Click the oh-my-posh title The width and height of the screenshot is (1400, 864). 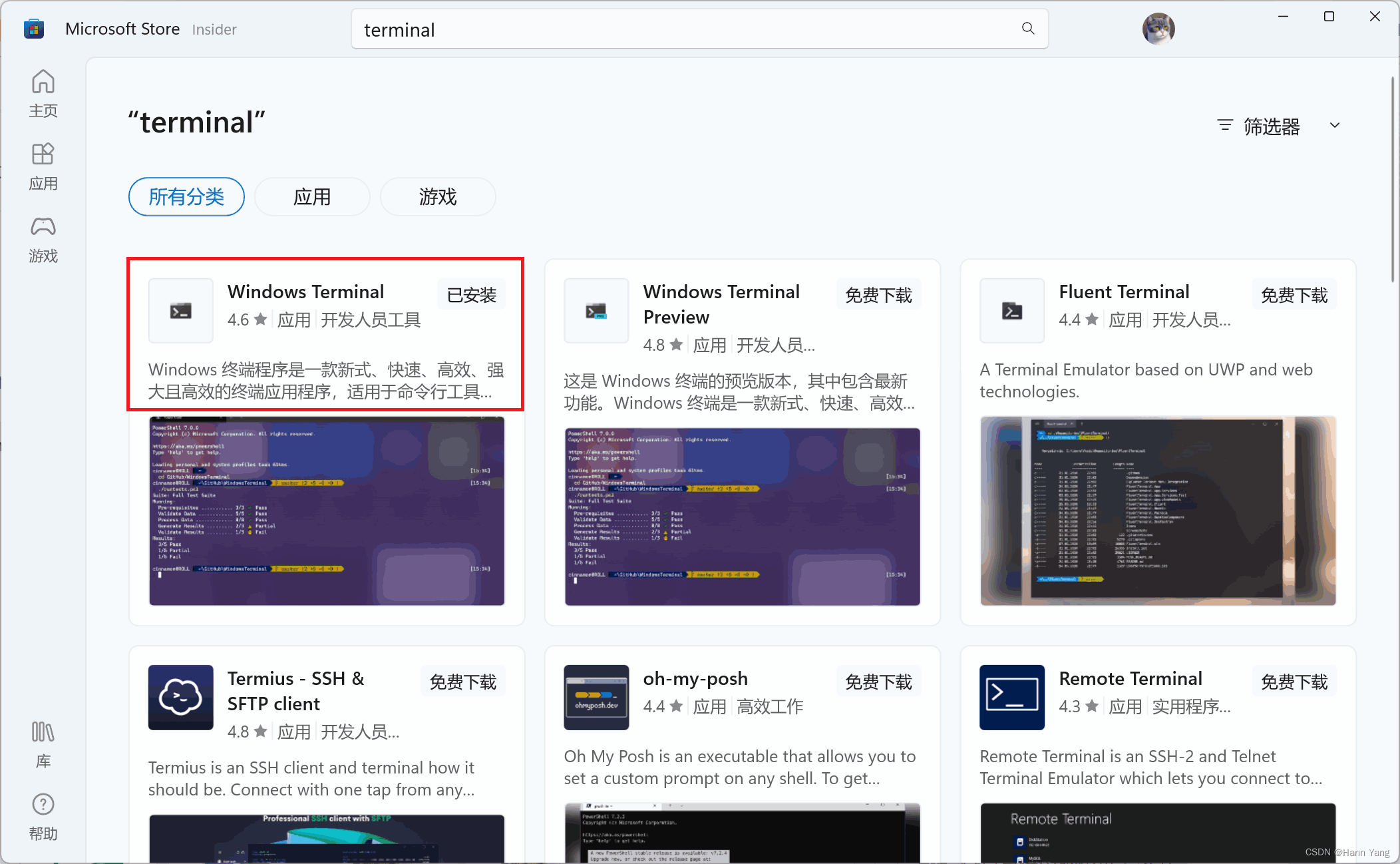(695, 678)
